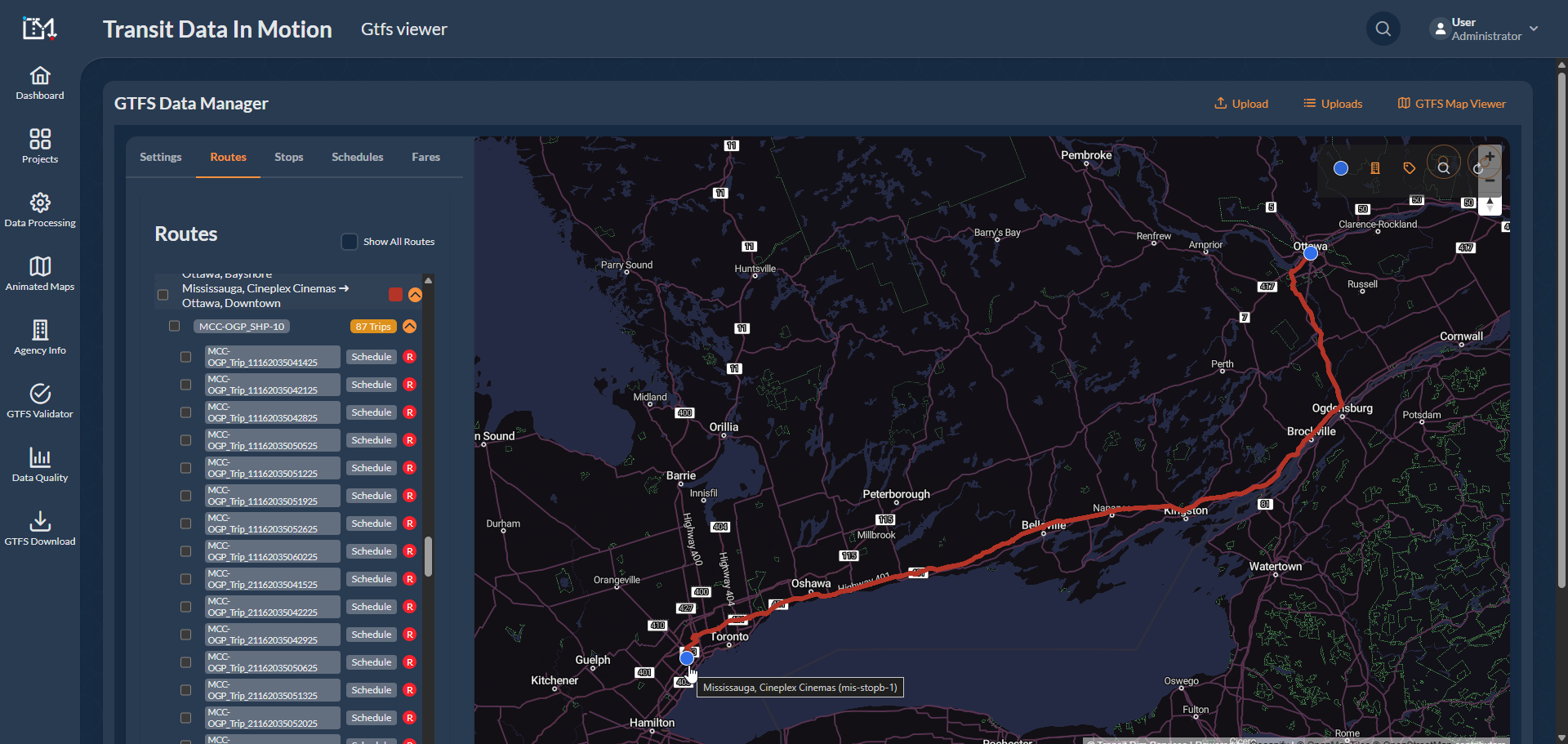Enable the Show All Routes checkbox
The height and width of the screenshot is (744, 1568).
click(x=350, y=241)
